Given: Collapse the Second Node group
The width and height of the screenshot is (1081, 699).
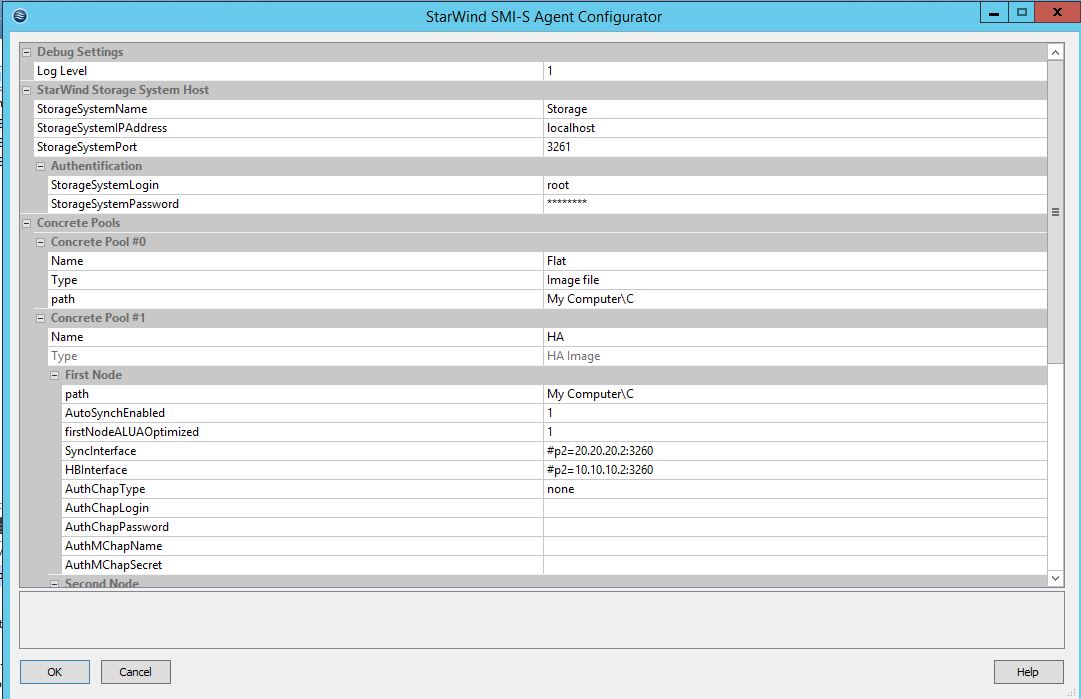Looking at the screenshot, I should coord(54,584).
